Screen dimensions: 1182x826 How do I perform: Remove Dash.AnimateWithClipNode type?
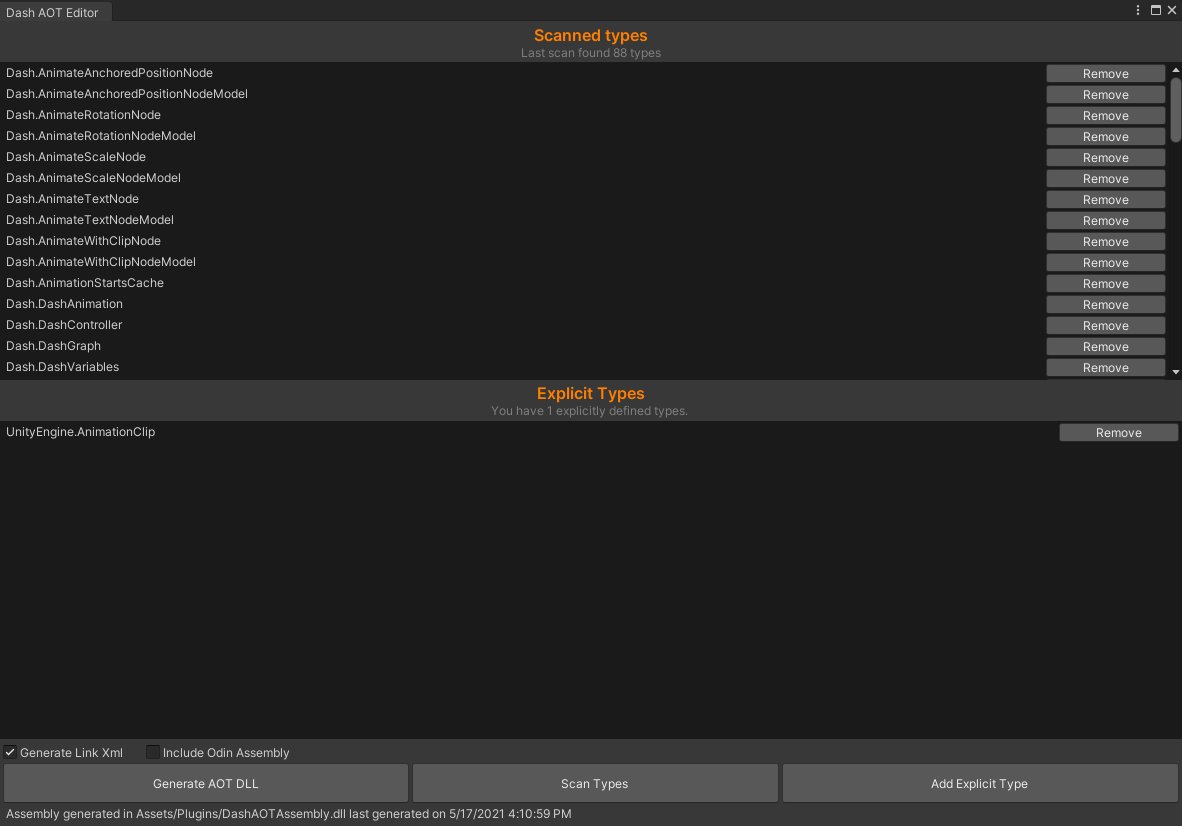tap(1105, 242)
